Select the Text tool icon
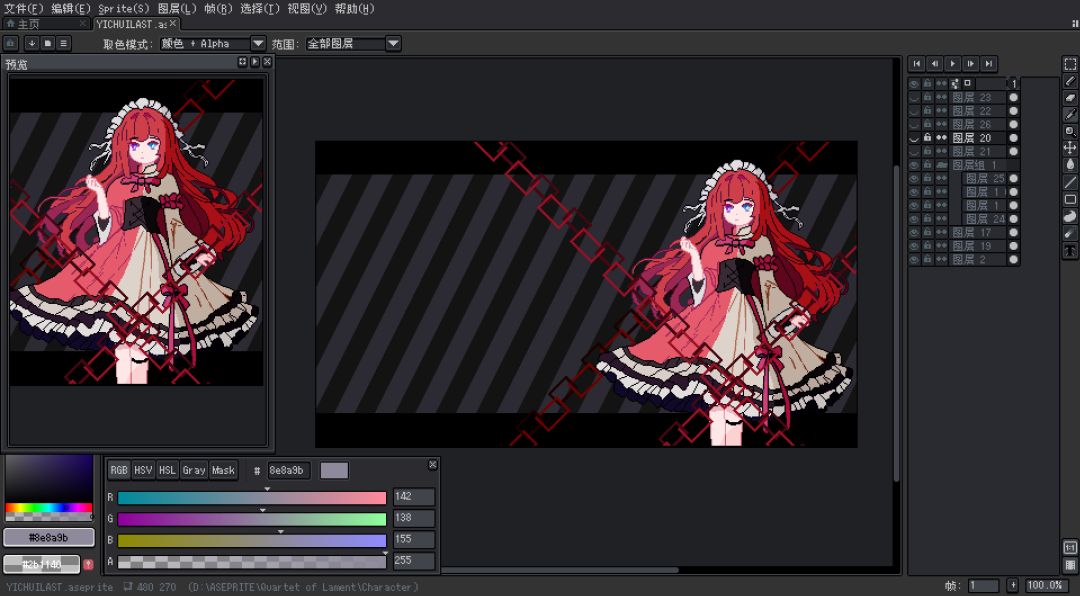Viewport: 1080px width, 596px height. tap(1070, 250)
